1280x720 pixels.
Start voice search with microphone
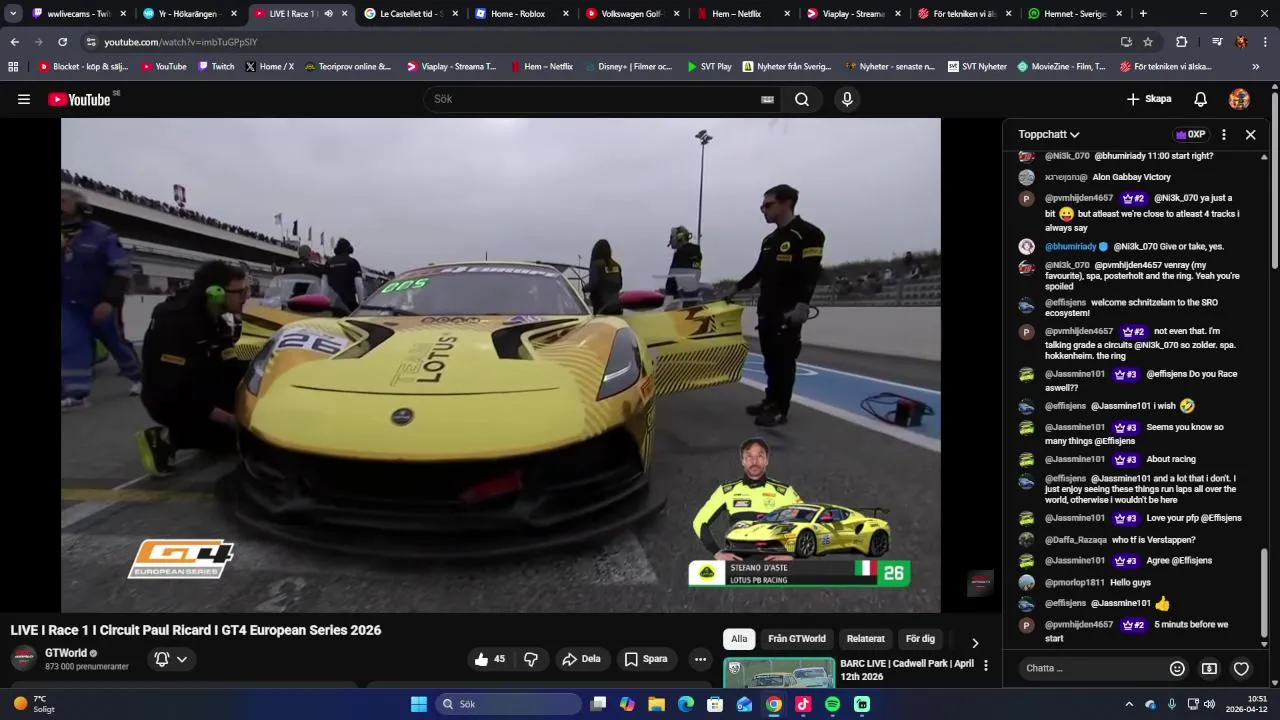coord(847,99)
